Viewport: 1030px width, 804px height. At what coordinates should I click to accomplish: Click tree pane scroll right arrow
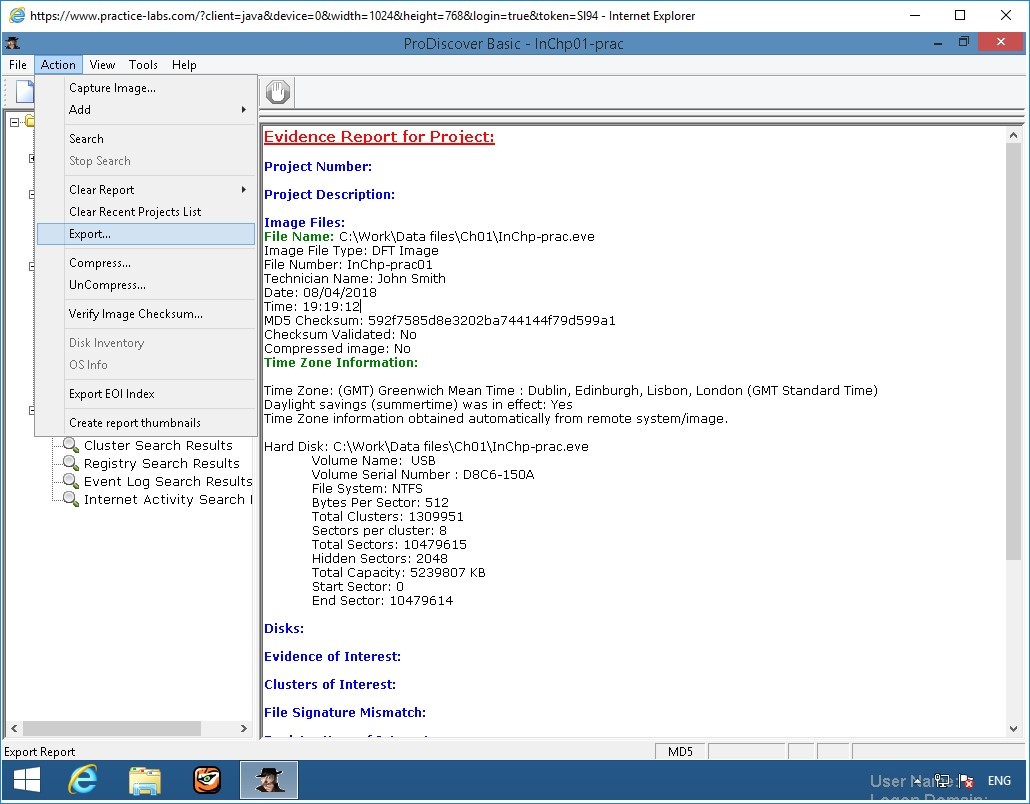pyautogui.click(x=244, y=728)
